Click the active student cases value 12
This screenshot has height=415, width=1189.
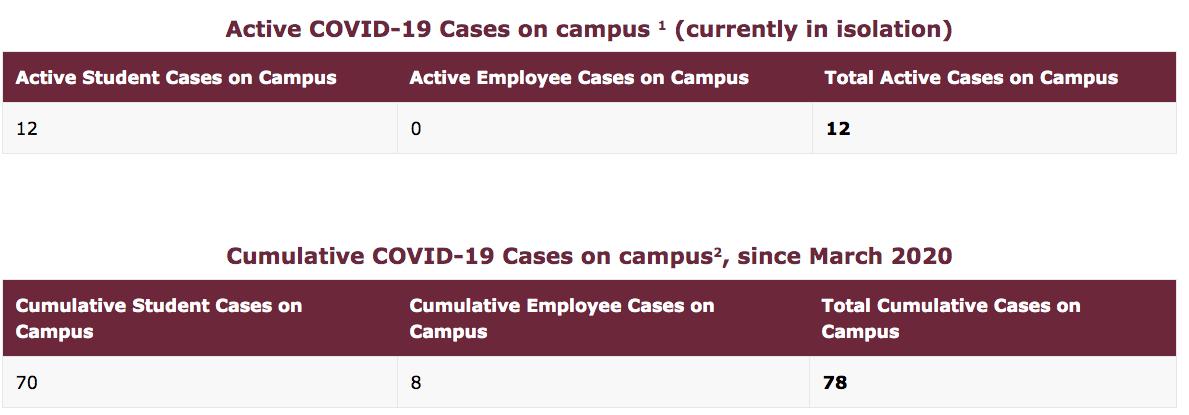[x=27, y=129]
